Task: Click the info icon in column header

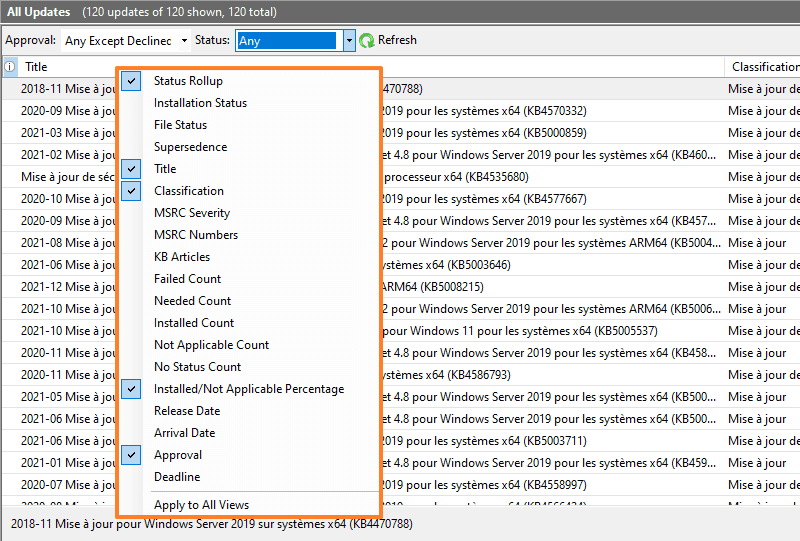Action: (x=10, y=67)
